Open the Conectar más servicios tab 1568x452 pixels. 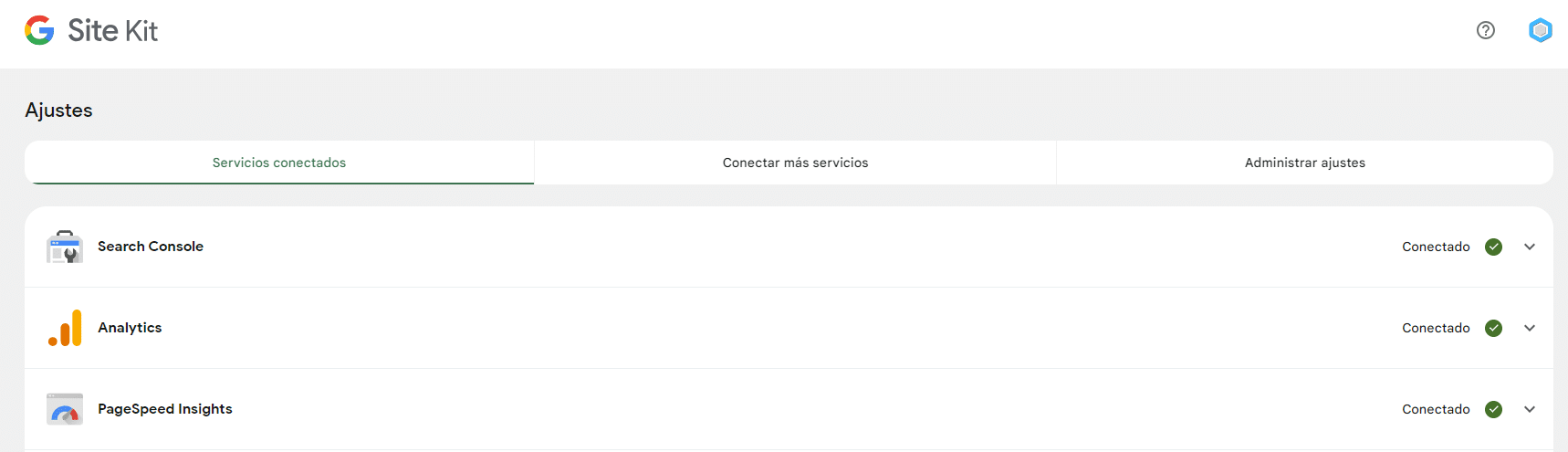[795, 163]
